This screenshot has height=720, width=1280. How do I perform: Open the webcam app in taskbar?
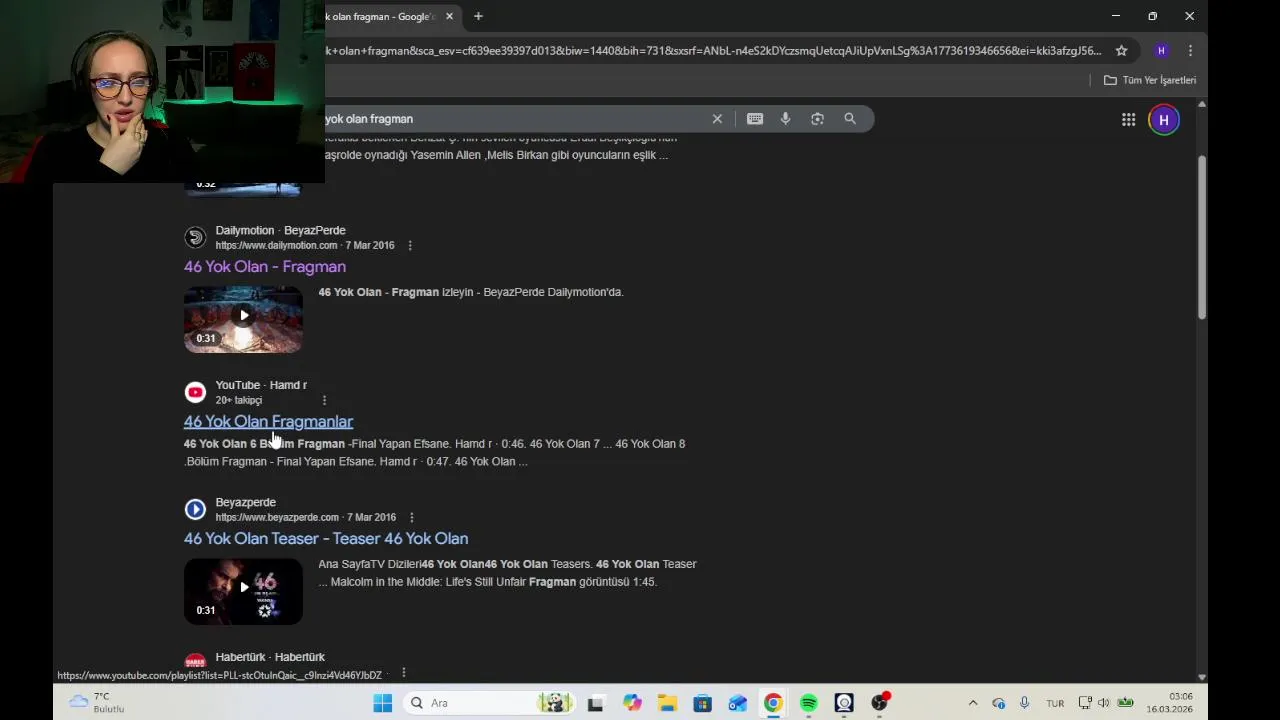(844, 703)
